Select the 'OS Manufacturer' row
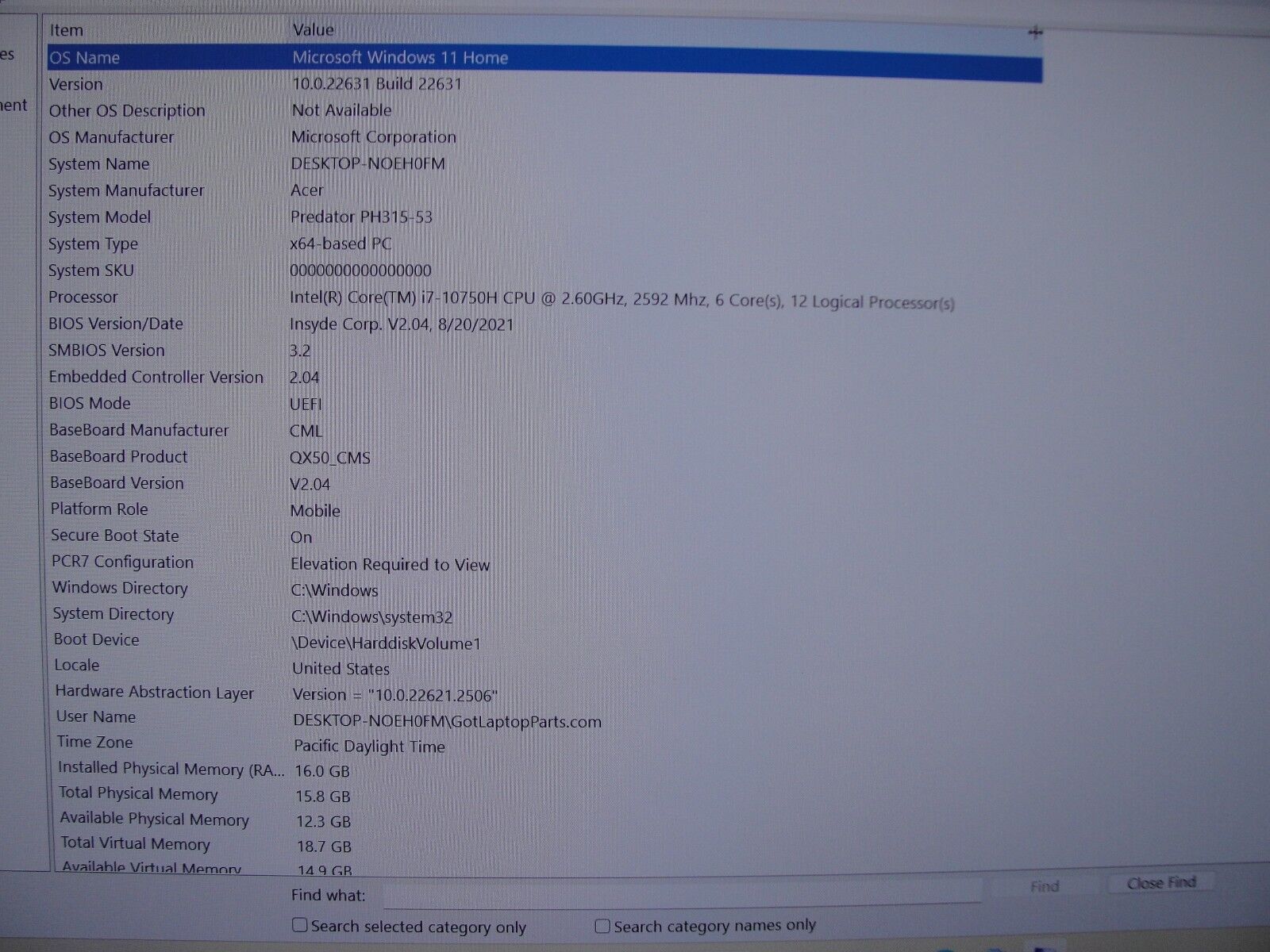 [x=545, y=137]
